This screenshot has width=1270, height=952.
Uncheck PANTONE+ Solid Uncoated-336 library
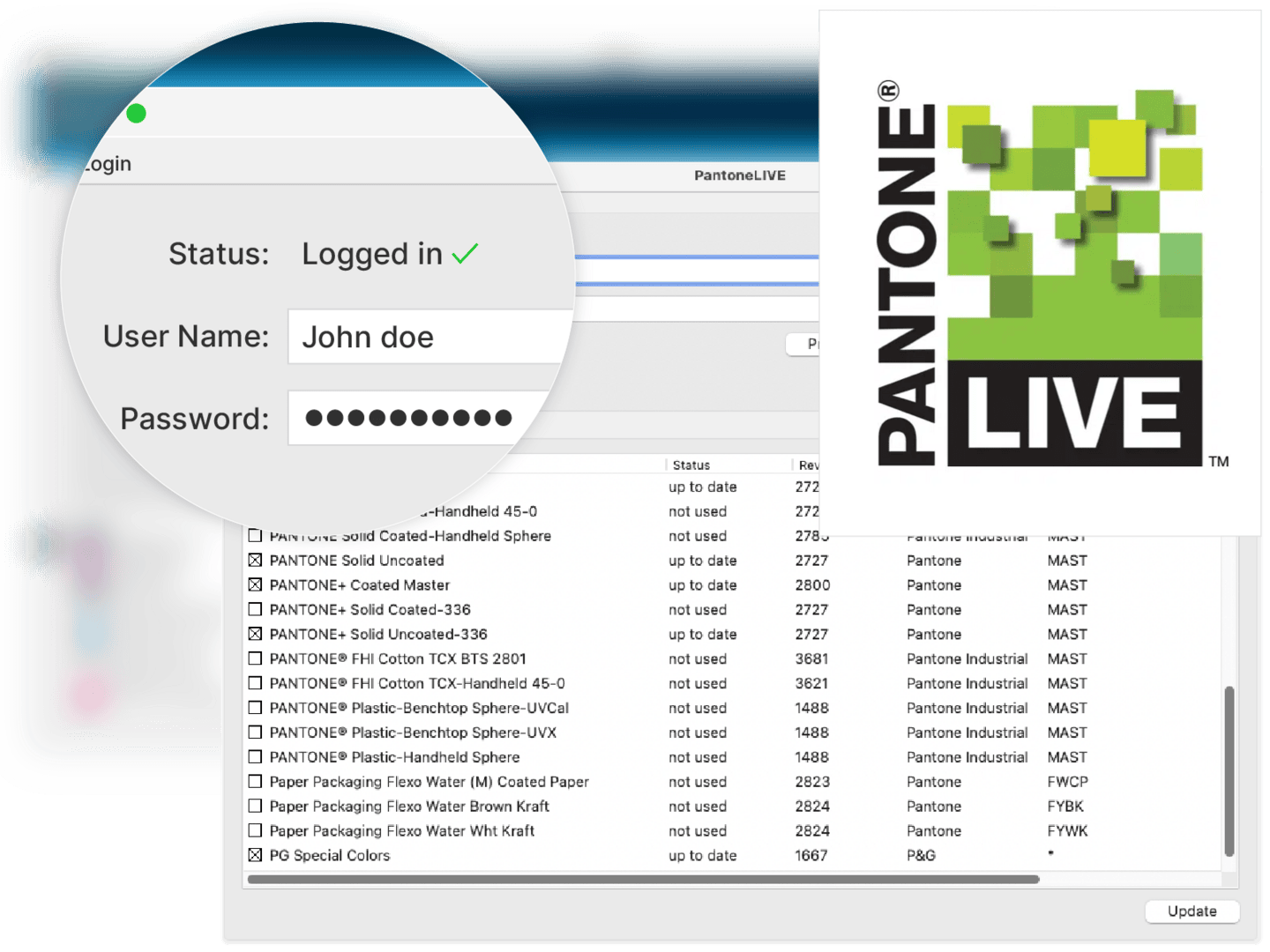[255, 634]
